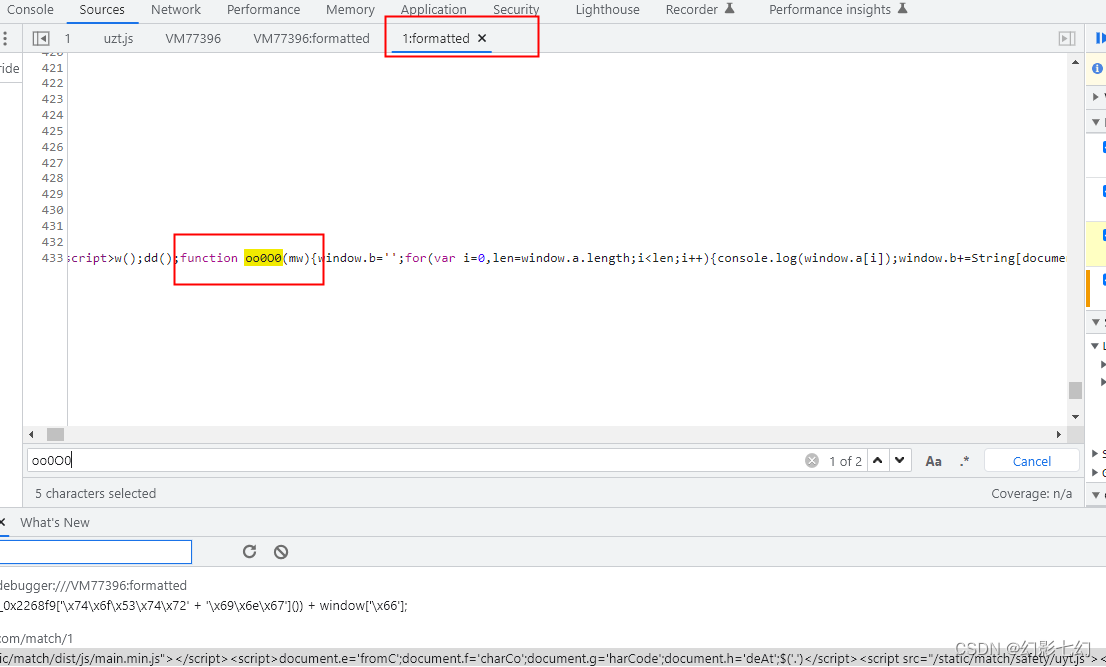Screen dimensions: 1106x667
Task: Toggle the debugger sidebar icon
Action: tap(1067, 39)
